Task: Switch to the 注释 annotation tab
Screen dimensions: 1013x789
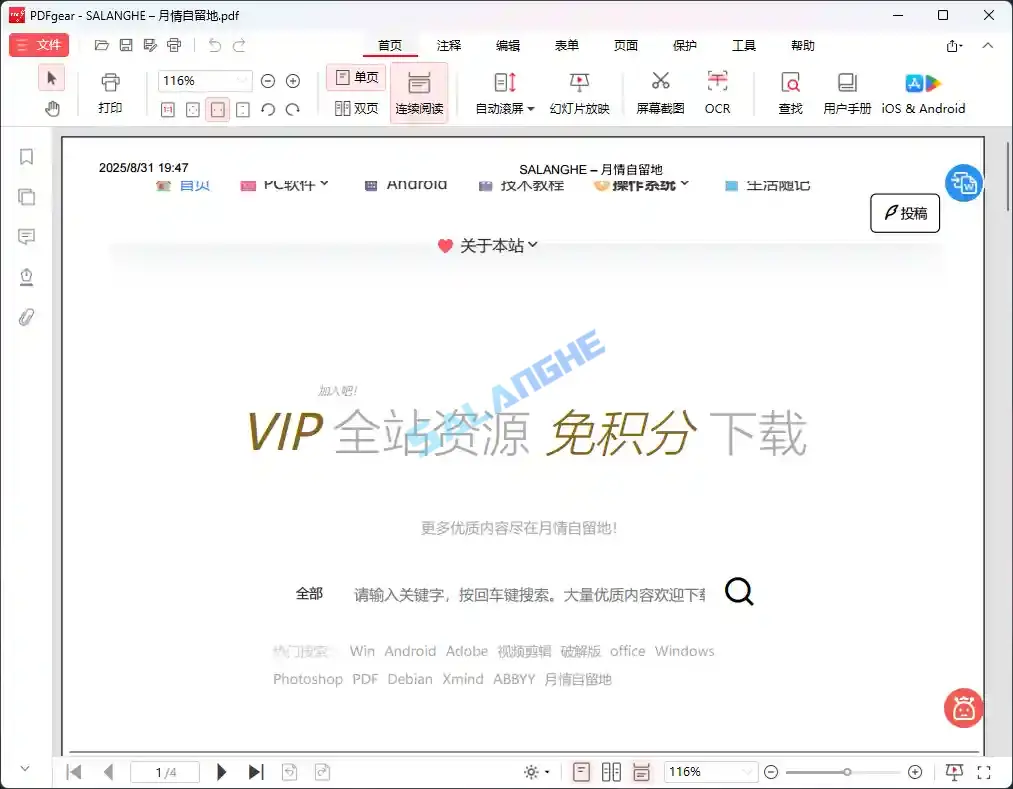Action: 448,45
